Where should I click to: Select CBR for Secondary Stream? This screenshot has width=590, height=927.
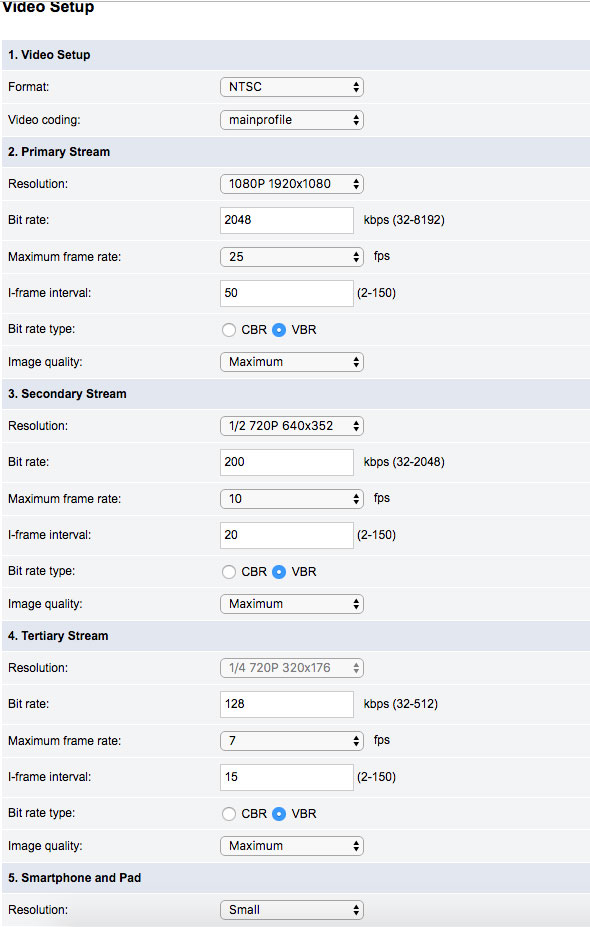coord(229,572)
